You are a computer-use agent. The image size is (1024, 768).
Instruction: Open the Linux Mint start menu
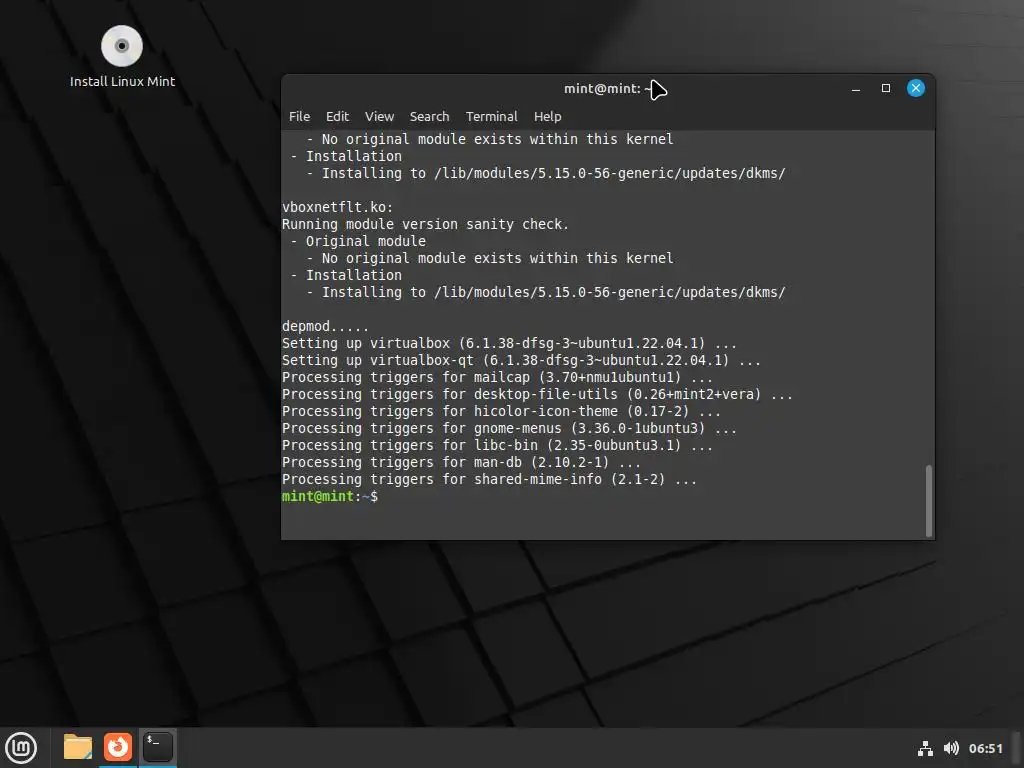pyautogui.click(x=21, y=747)
